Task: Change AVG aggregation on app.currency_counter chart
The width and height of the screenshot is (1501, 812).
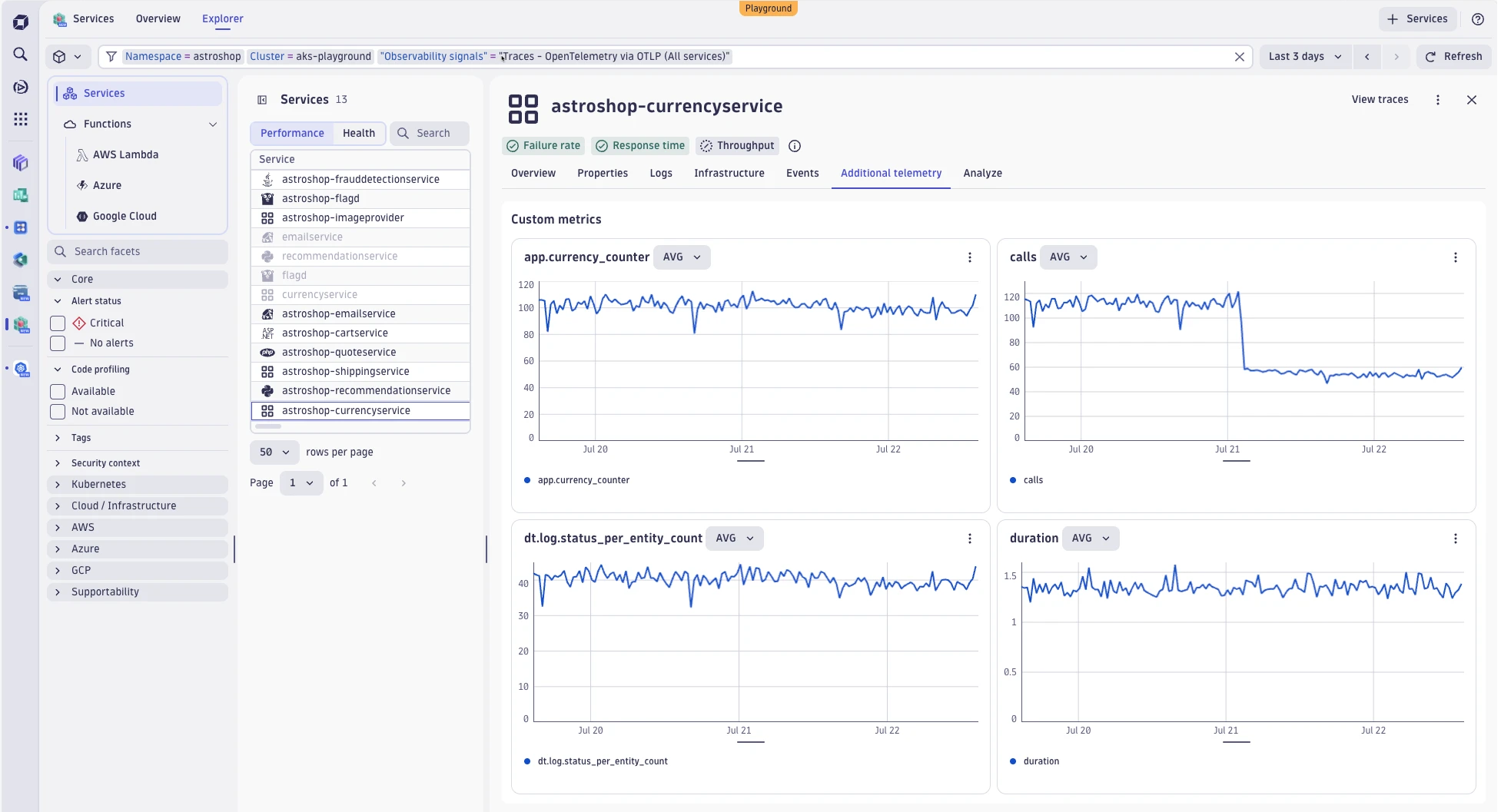Action: 682,257
